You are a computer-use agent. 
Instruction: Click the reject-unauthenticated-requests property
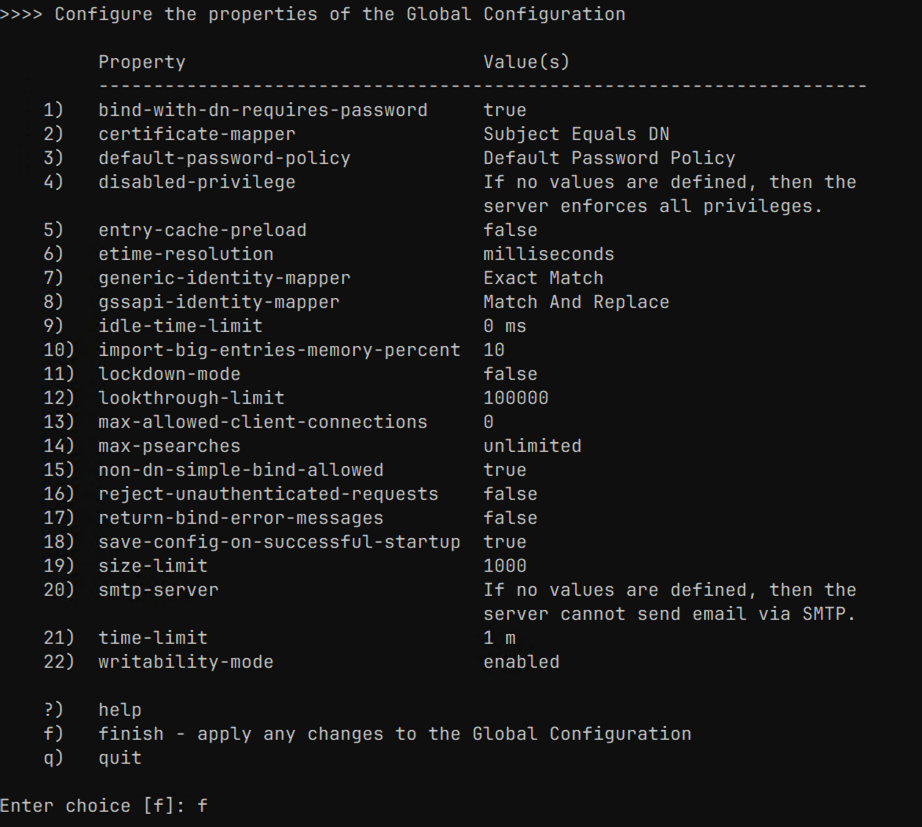[268, 494]
